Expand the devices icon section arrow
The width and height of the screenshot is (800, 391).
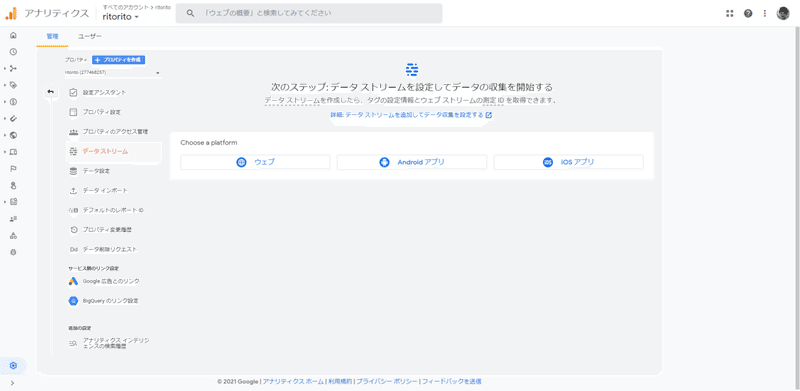click(x=5, y=152)
